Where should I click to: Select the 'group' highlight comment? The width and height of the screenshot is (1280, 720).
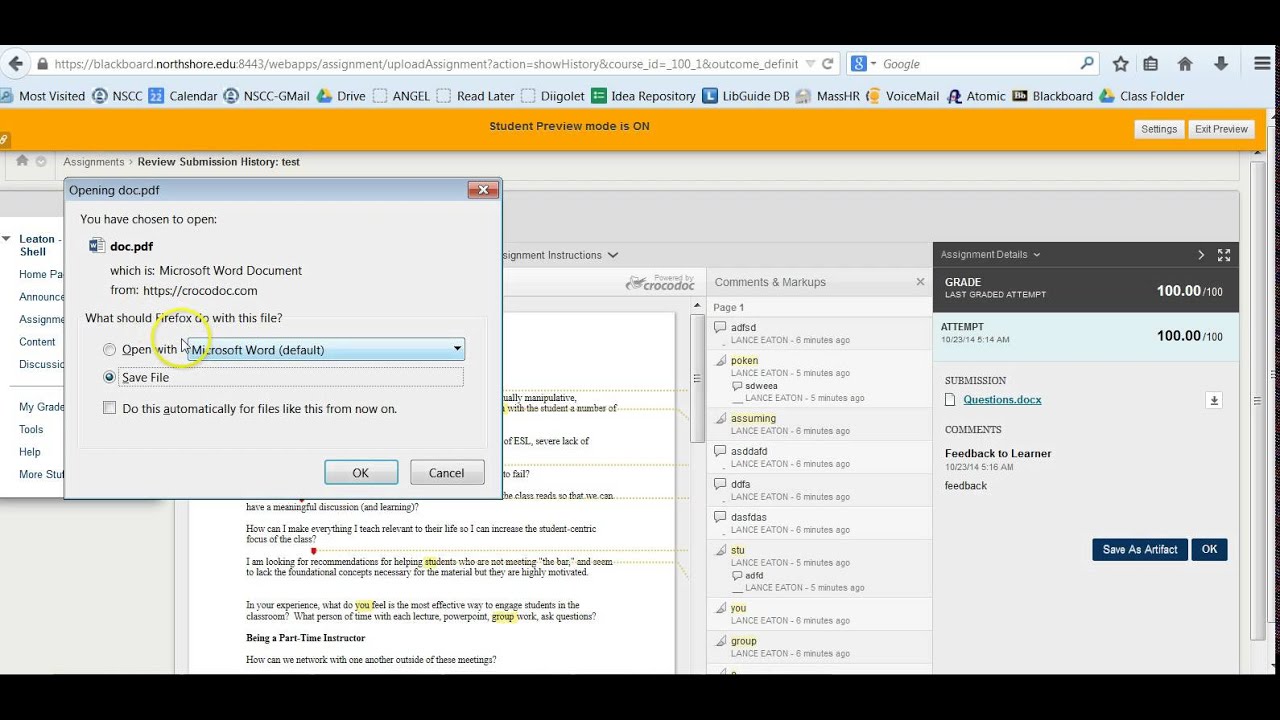[821, 647]
